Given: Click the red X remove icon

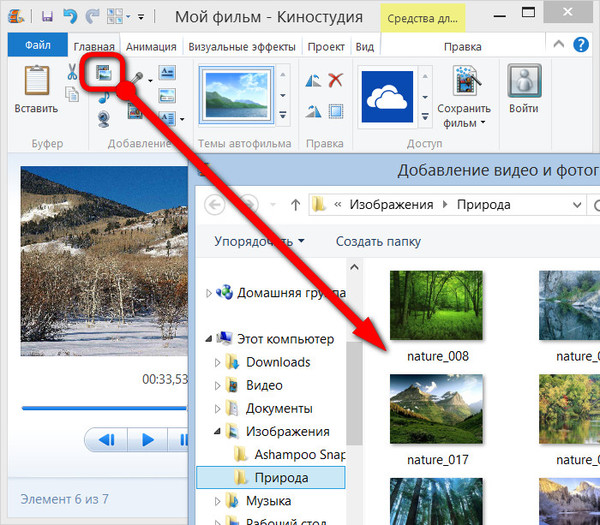Looking at the screenshot, I should pos(336,81).
